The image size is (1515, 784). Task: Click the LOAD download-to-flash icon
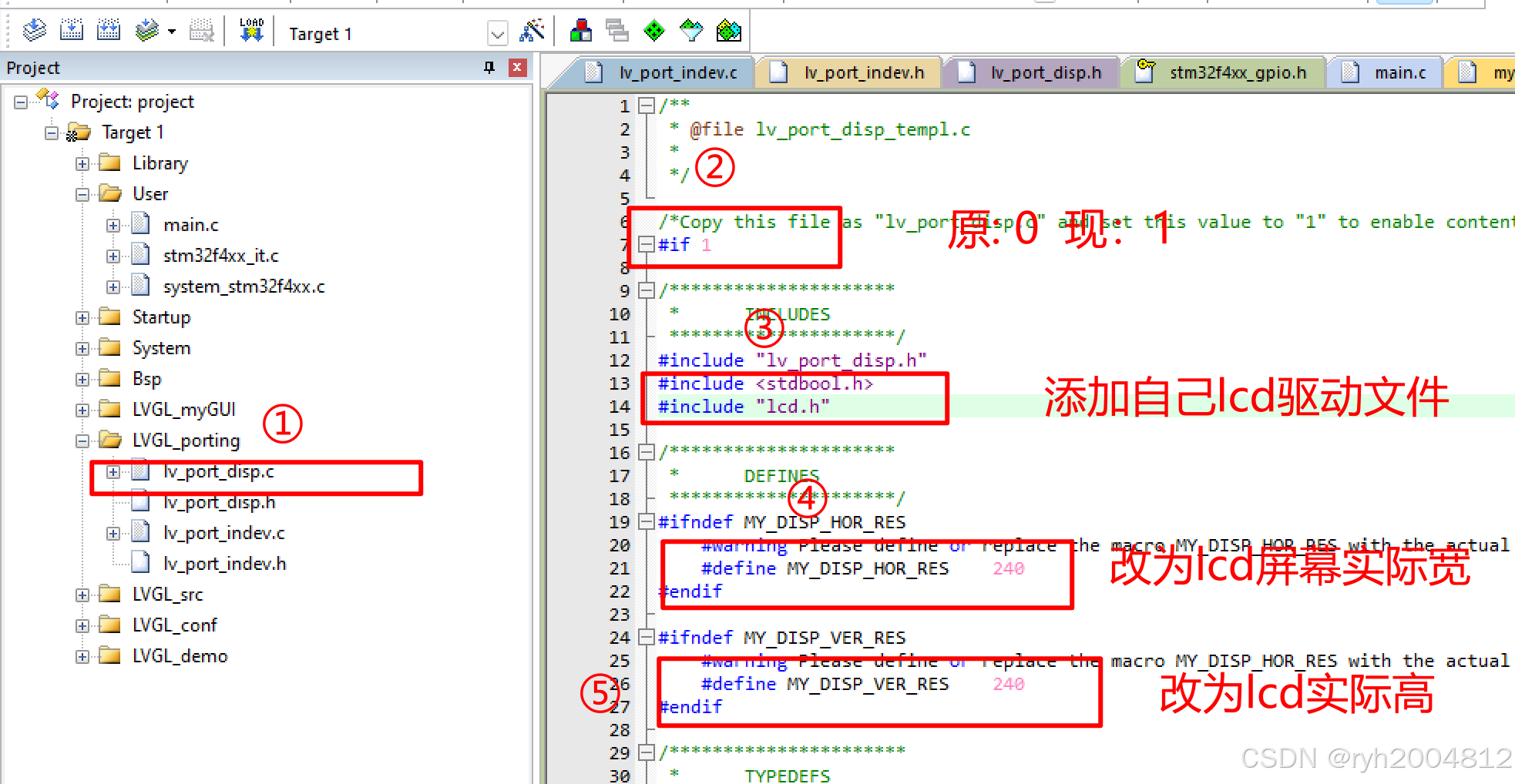pos(250,31)
